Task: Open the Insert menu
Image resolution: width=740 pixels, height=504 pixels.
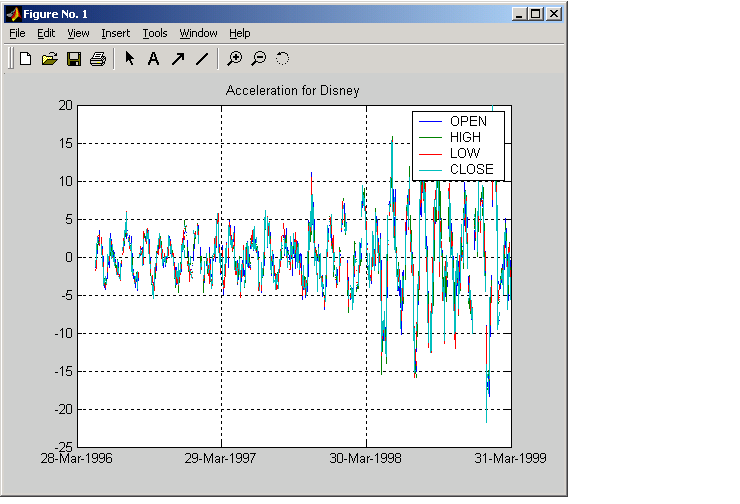Action: tap(116, 34)
